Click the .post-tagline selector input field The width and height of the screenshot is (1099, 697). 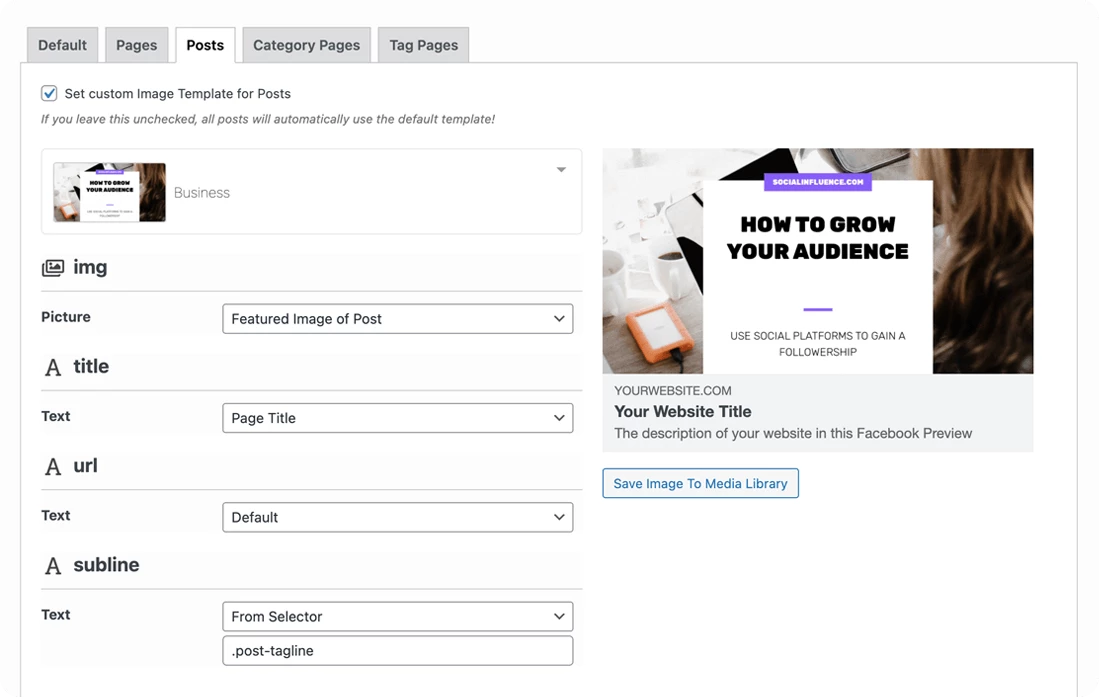[x=397, y=651]
